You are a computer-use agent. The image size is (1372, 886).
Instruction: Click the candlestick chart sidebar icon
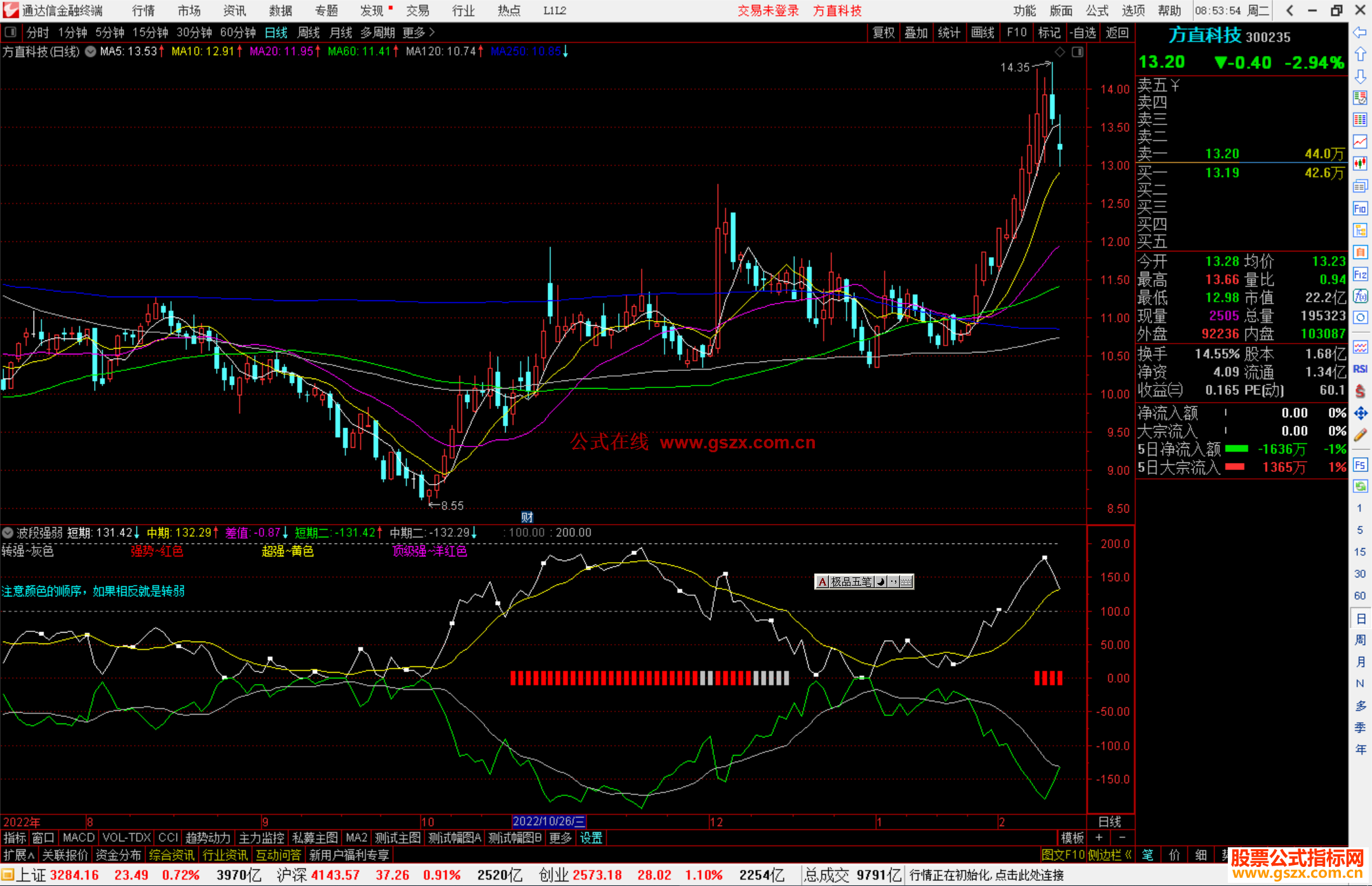1360,164
